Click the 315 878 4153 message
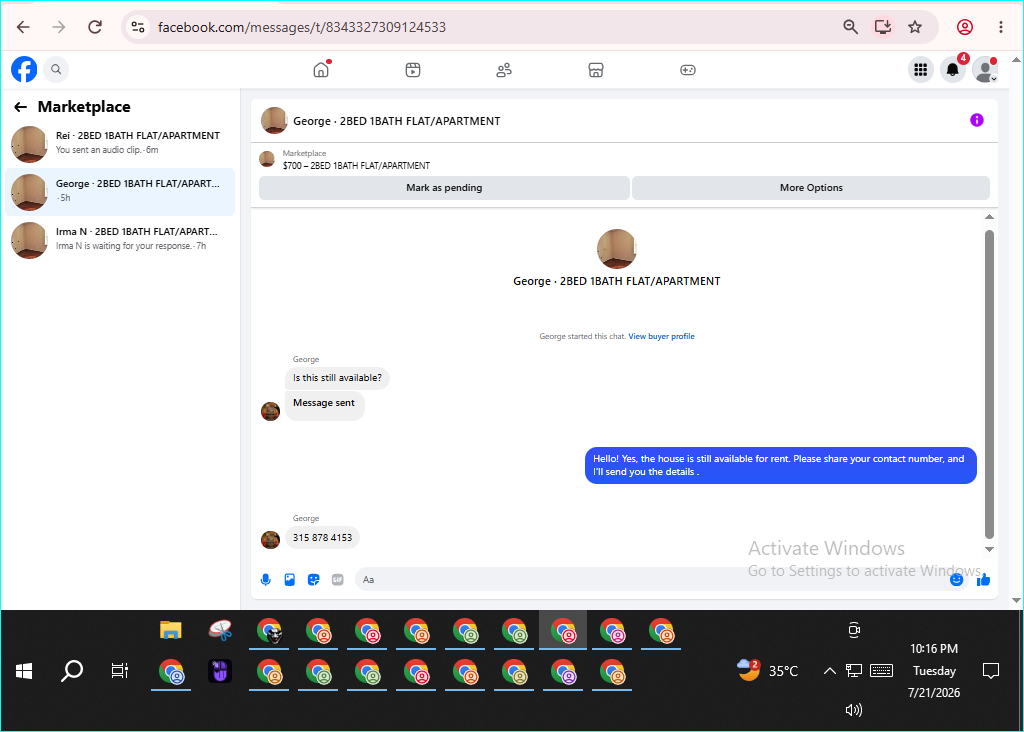Screen dimensions: 1024x732 tap(323, 538)
